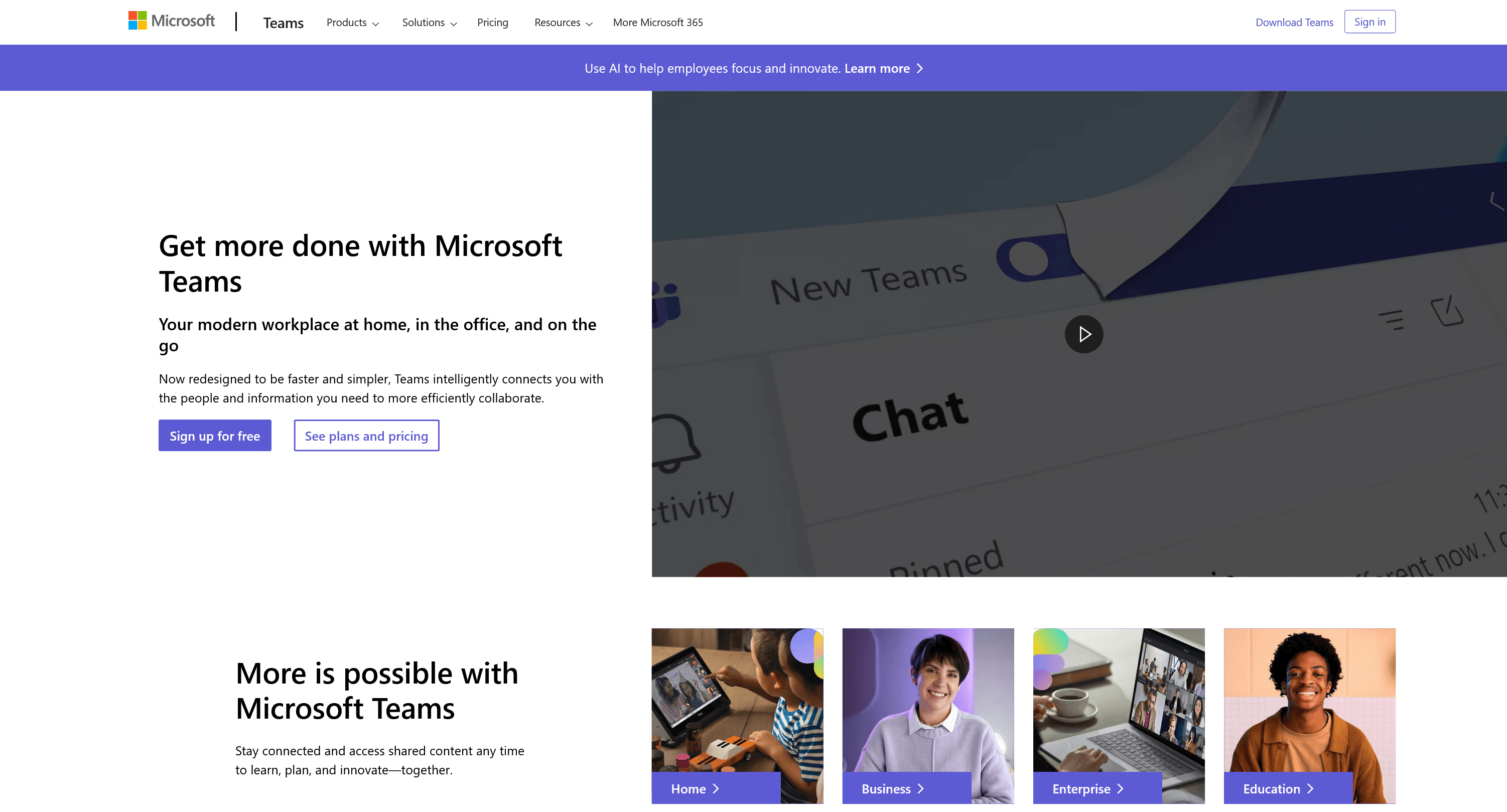
Task: Click the "More is possible with Microsoft Teams" heading
Action: [x=377, y=691]
